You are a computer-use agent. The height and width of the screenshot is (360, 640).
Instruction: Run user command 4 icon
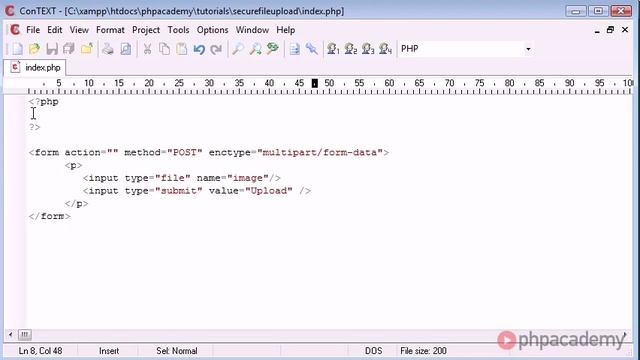(x=385, y=49)
